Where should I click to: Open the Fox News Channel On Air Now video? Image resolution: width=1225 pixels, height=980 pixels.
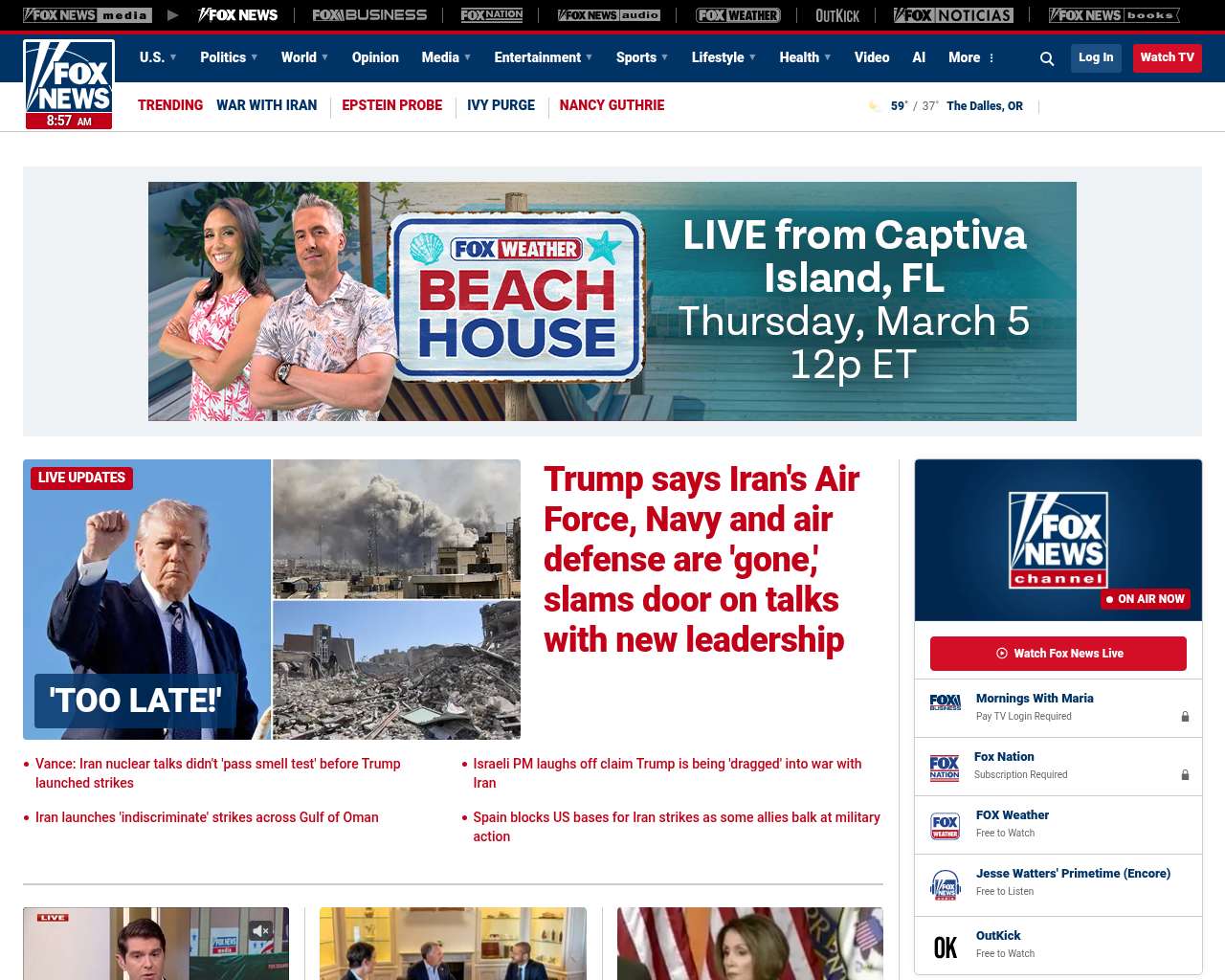pyautogui.click(x=1058, y=540)
